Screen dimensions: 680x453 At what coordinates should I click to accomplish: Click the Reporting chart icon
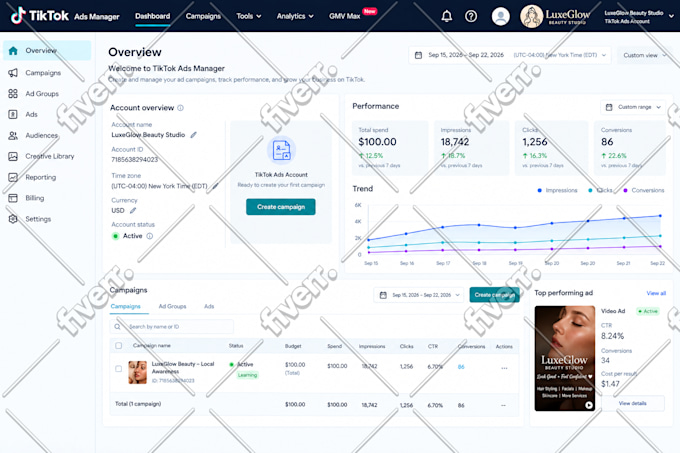click(13, 177)
